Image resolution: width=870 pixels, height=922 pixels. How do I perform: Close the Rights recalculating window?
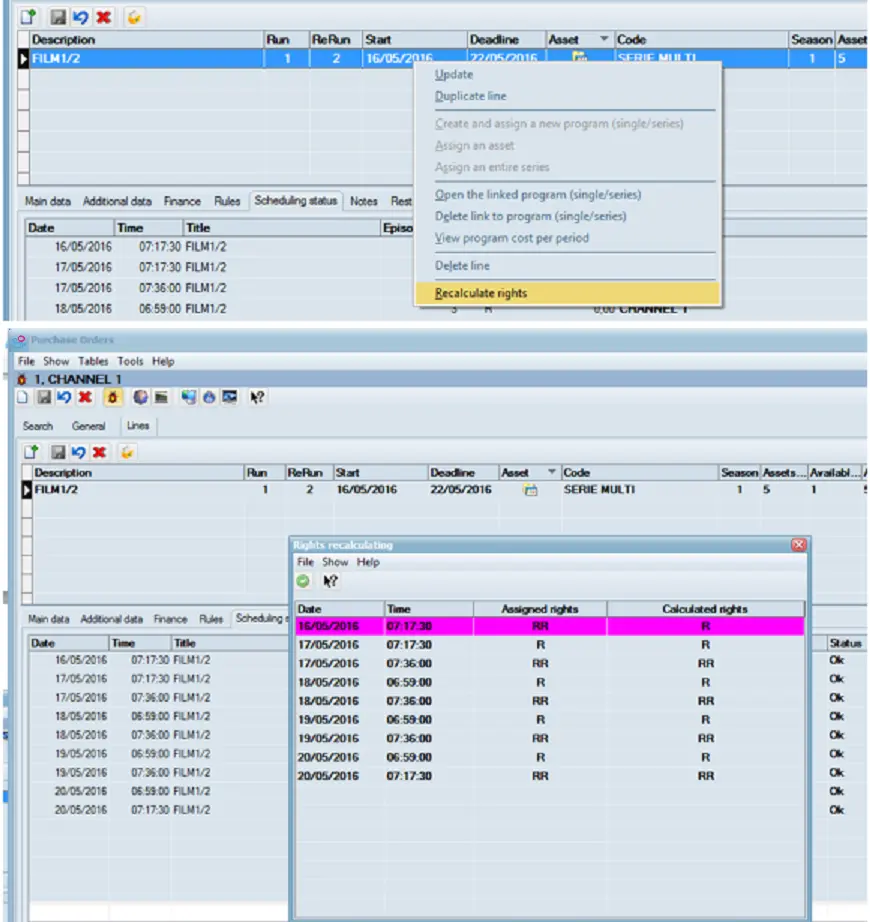pos(798,545)
